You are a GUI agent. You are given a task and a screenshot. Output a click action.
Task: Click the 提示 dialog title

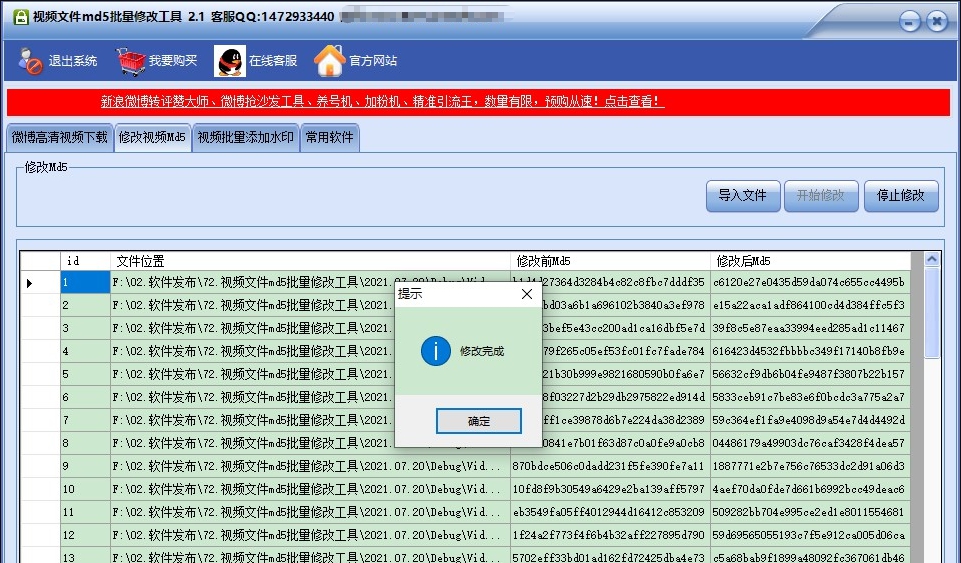[410, 294]
